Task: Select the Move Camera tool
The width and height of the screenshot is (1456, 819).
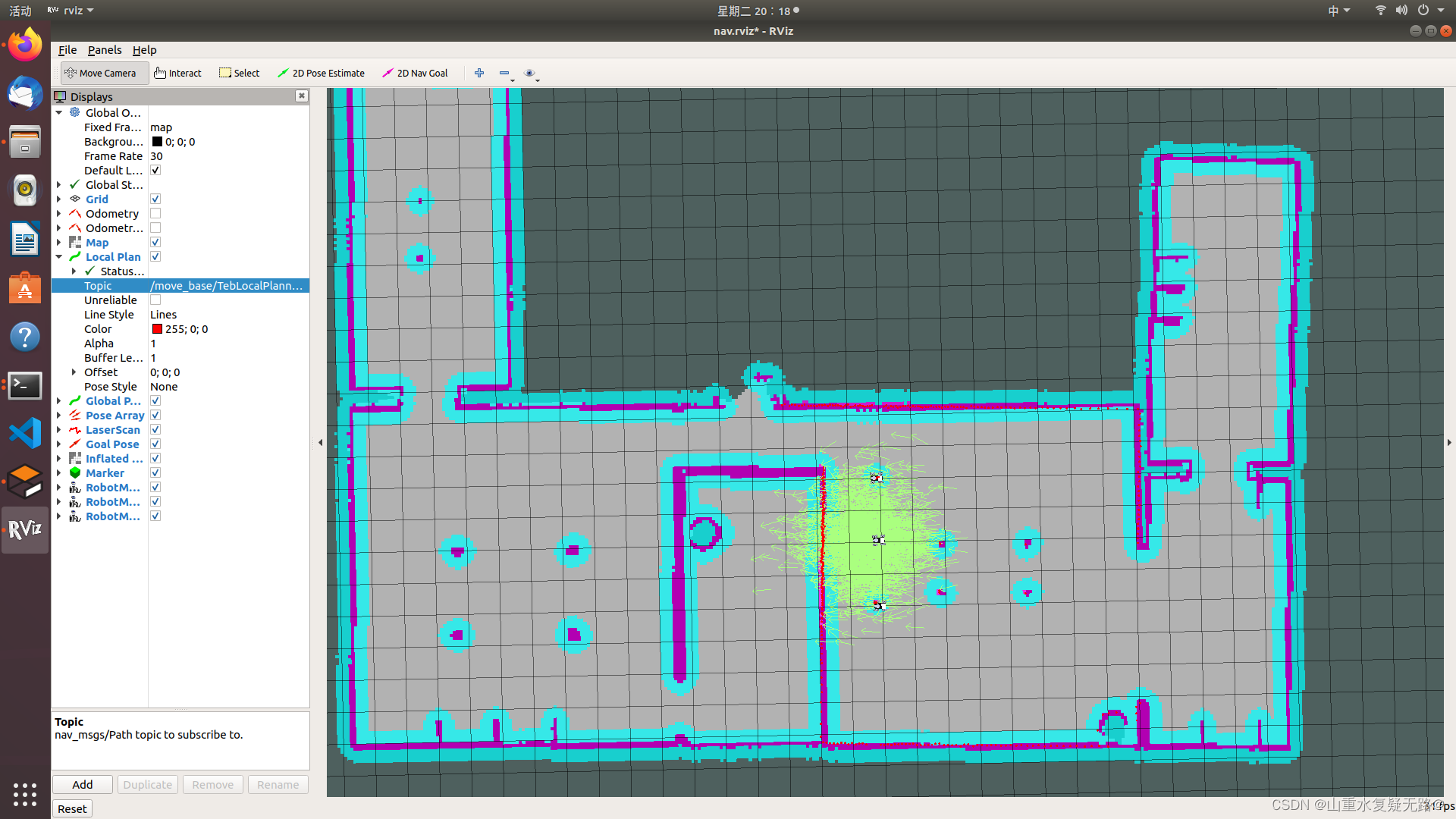Action: click(x=104, y=73)
